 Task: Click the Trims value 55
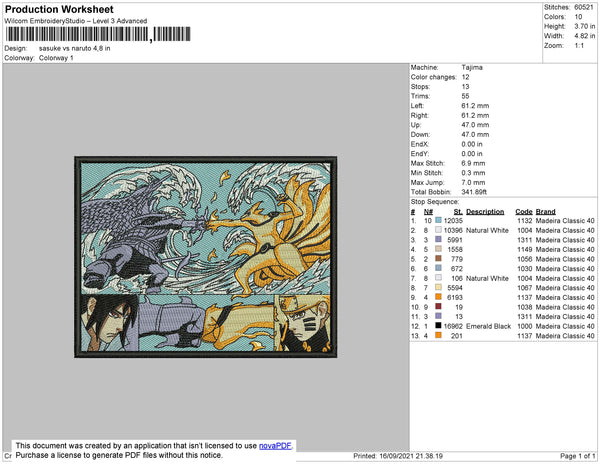[465, 96]
